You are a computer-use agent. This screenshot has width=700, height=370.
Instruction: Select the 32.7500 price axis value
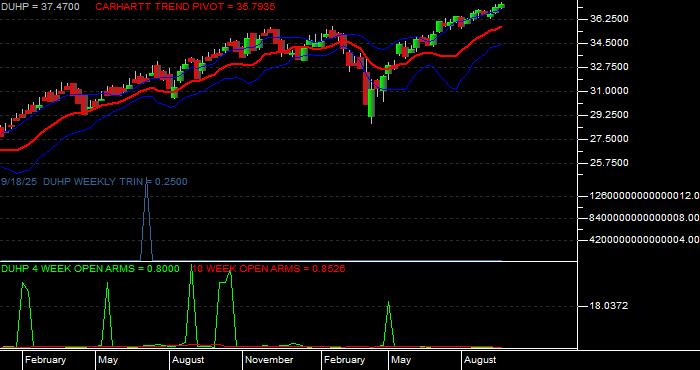coord(609,67)
